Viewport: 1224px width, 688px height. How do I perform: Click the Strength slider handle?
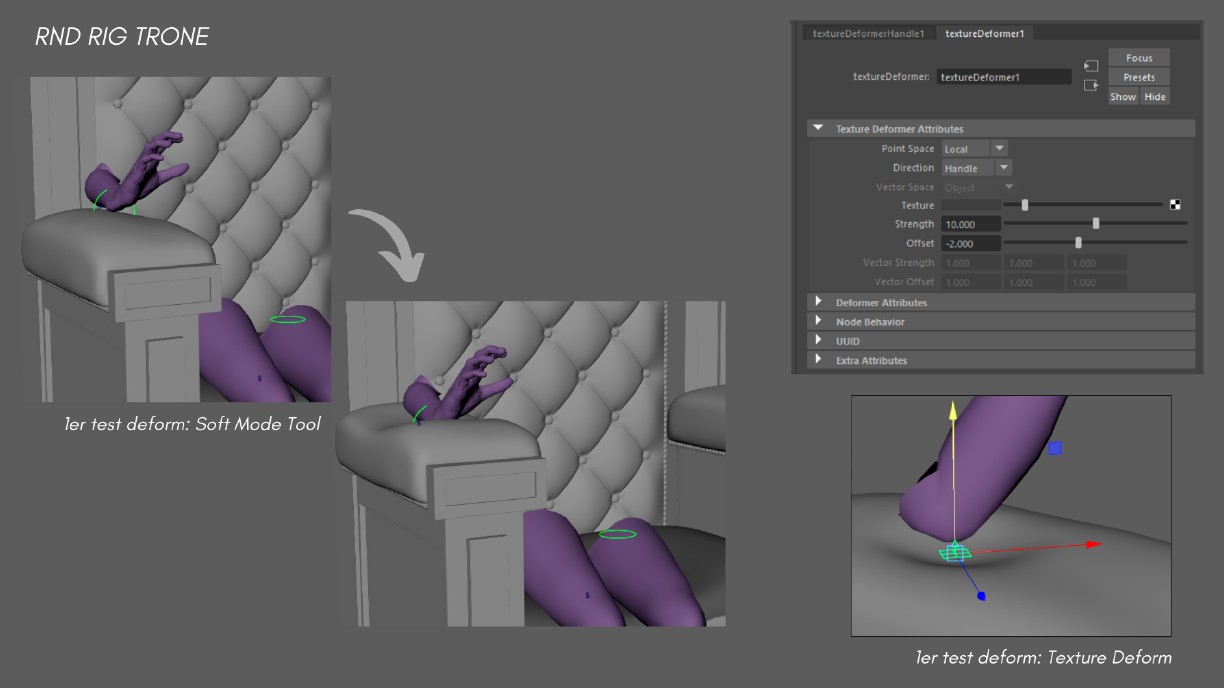[1096, 224]
